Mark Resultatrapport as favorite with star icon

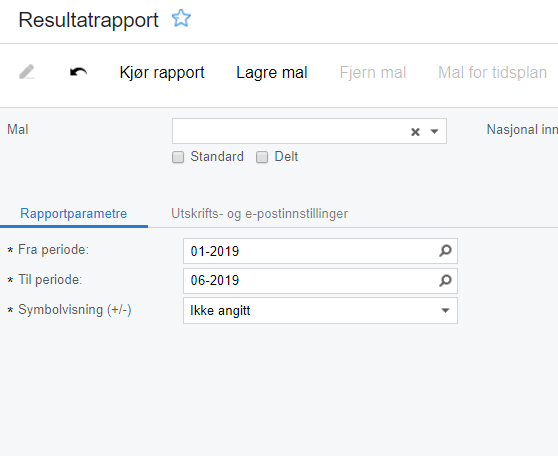(181, 19)
